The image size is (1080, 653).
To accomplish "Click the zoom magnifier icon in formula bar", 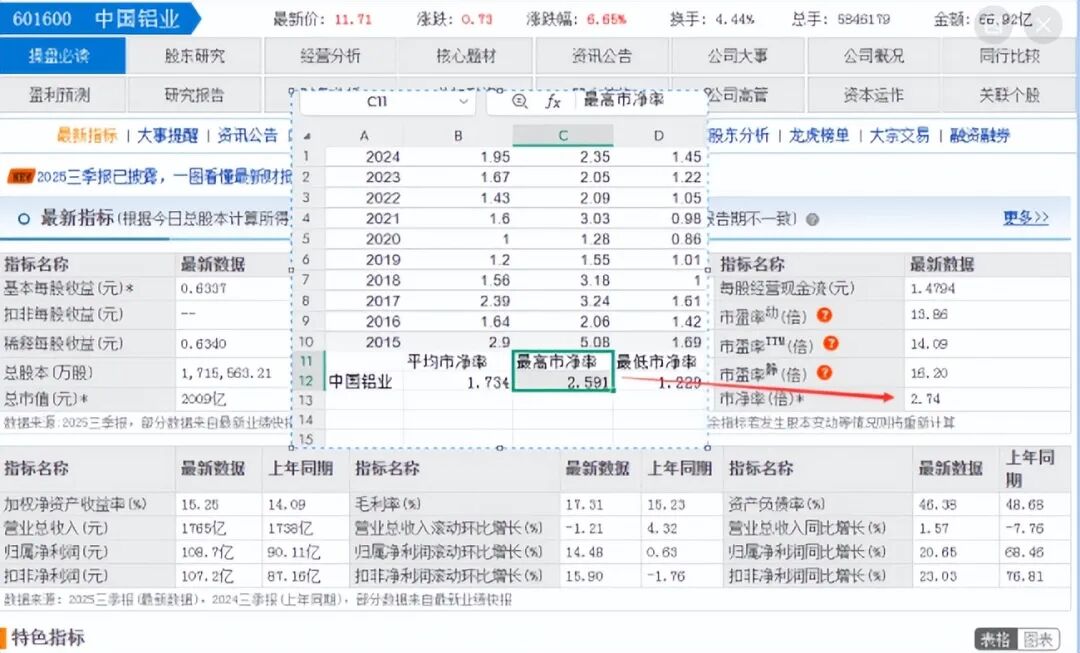I will coord(520,102).
